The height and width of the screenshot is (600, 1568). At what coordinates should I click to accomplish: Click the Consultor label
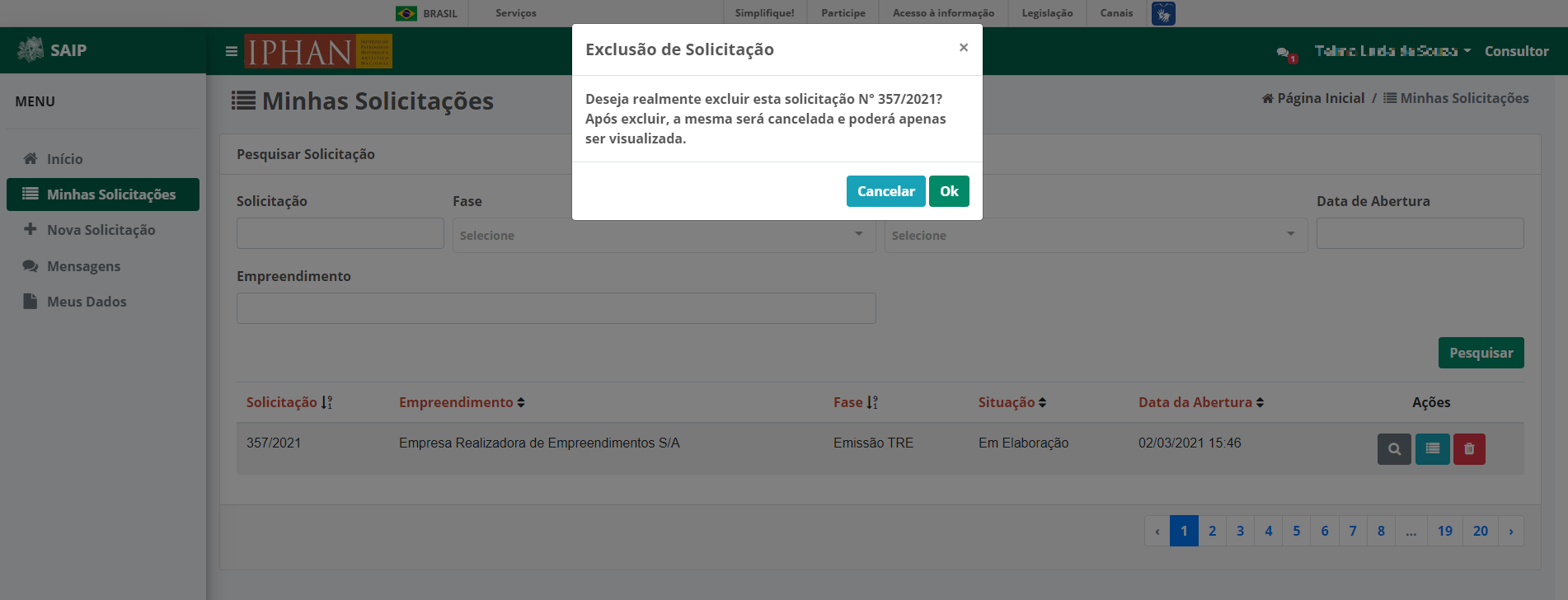(1516, 51)
